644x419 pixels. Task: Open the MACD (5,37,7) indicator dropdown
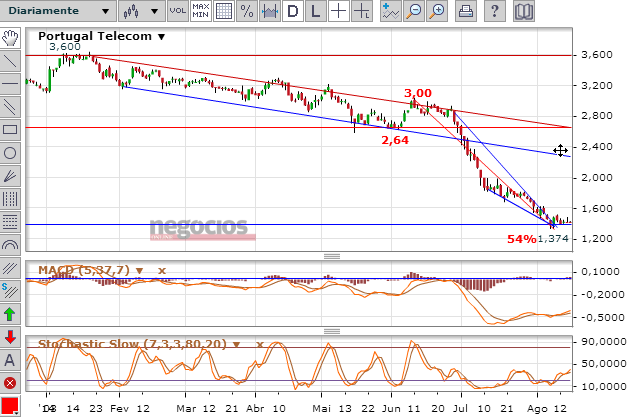(x=139, y=271)
